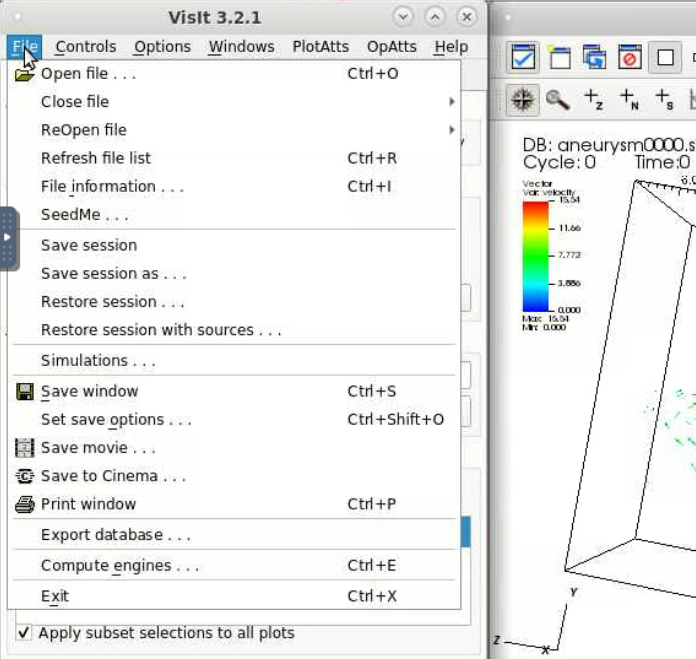Click the Save window floppy disk icon
Viewport: 696px width, 659px height.
(24, 391)
